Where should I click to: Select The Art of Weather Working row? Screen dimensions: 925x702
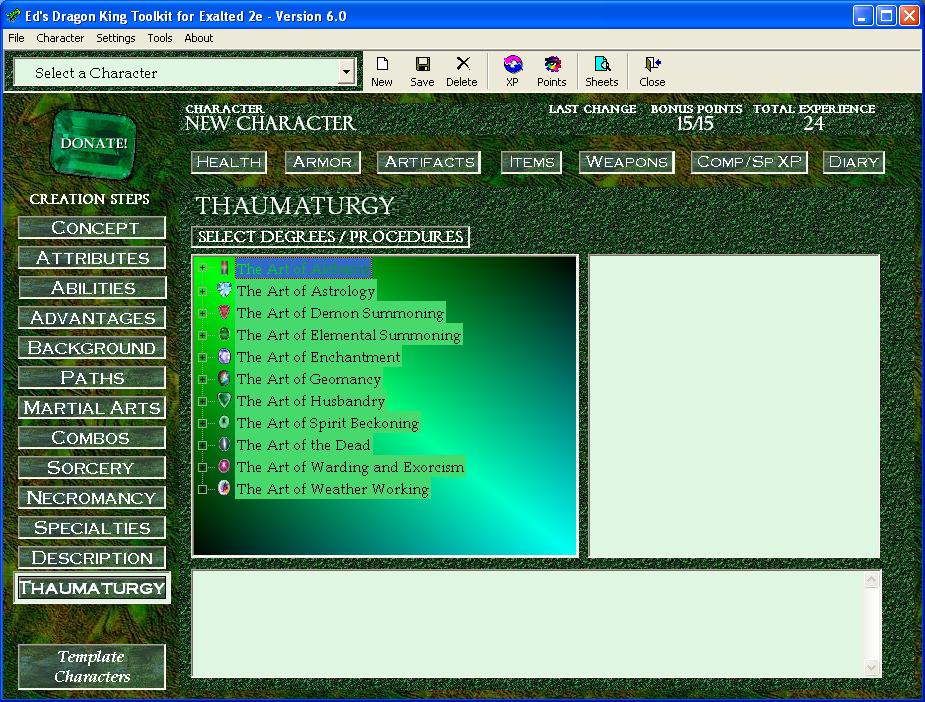coord(333,489)
